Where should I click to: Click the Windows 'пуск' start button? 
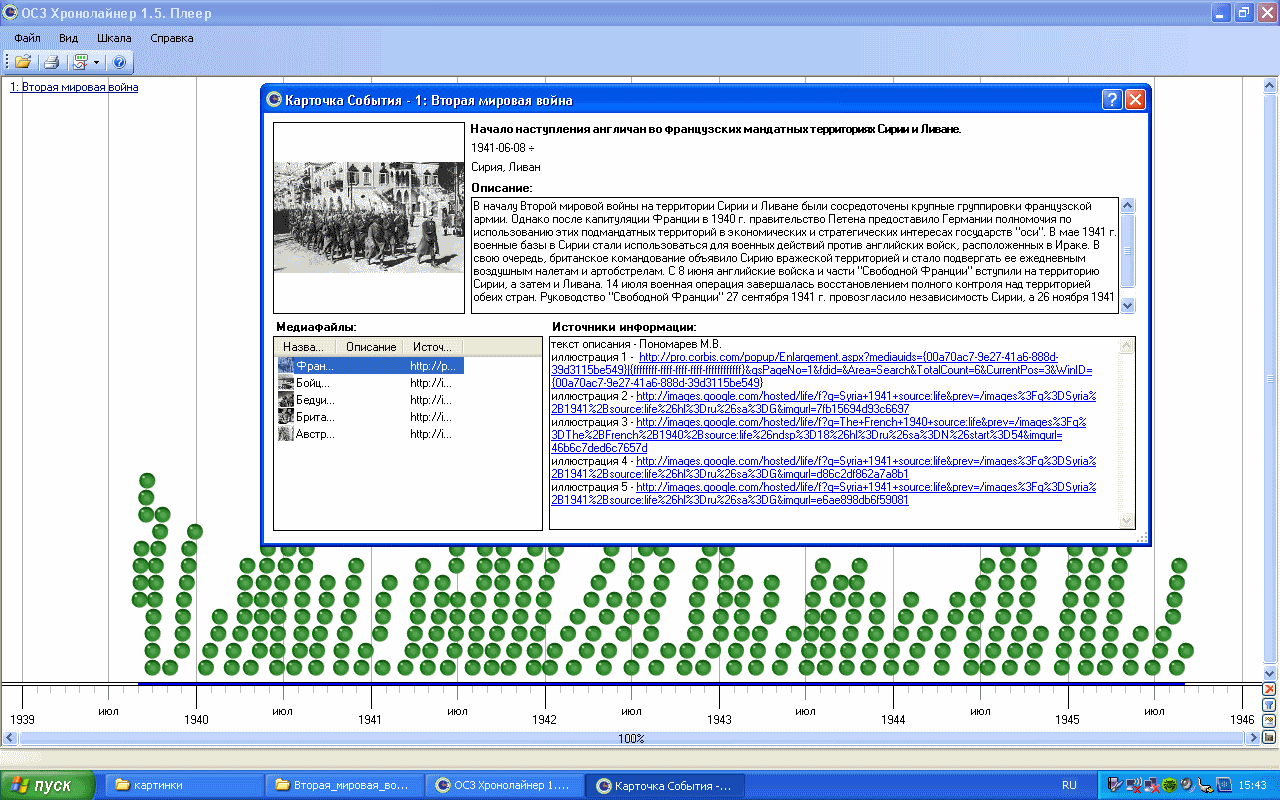(47, 785)
